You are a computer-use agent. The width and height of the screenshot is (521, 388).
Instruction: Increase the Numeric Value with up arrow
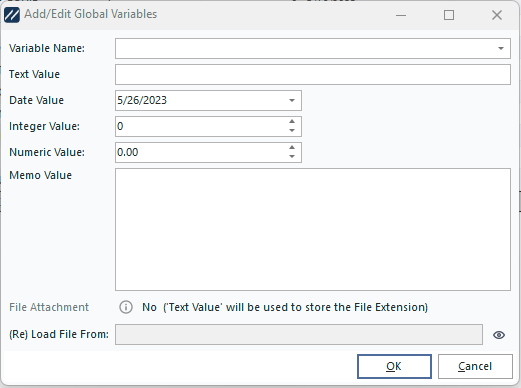point(292,148)
